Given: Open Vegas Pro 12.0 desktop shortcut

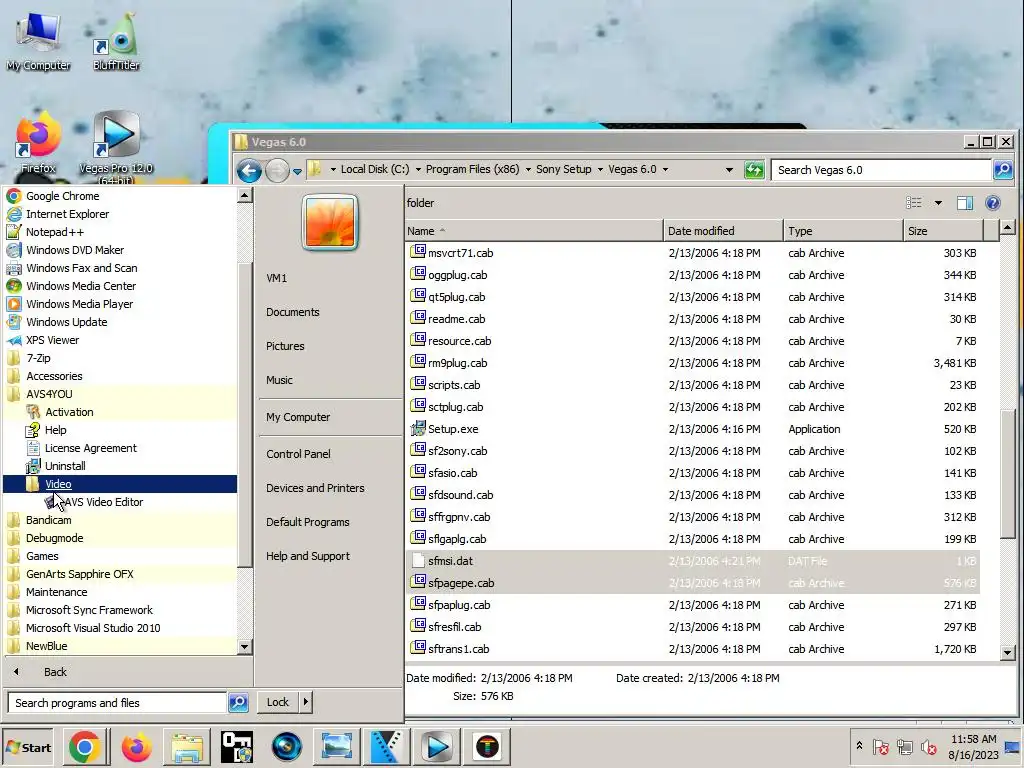Looking at the screenshot, I should pos(116,147).
